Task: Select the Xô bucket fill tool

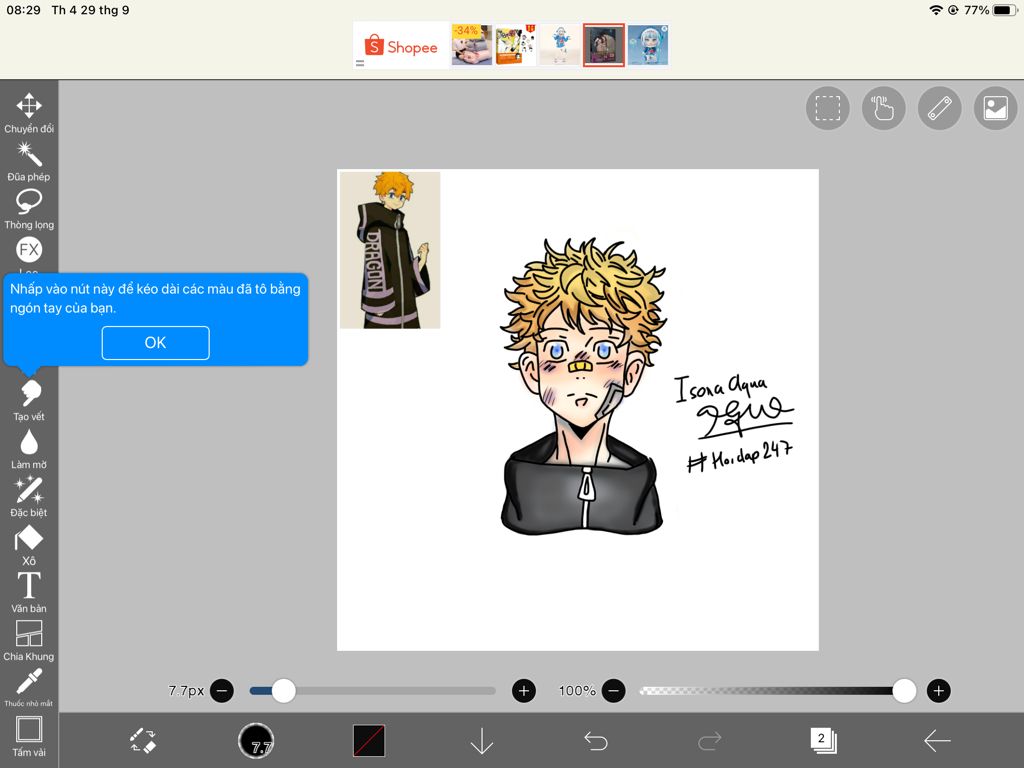Action: coord(29,545)
